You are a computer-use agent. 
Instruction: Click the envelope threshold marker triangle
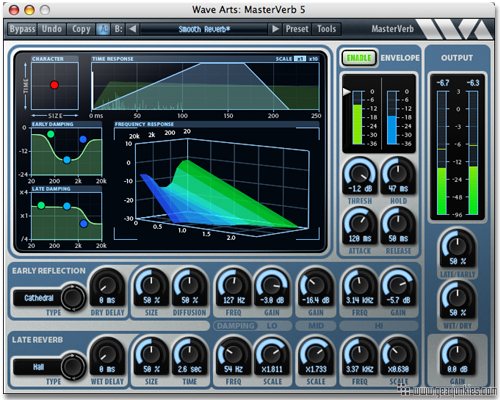(x=347, y=91)
